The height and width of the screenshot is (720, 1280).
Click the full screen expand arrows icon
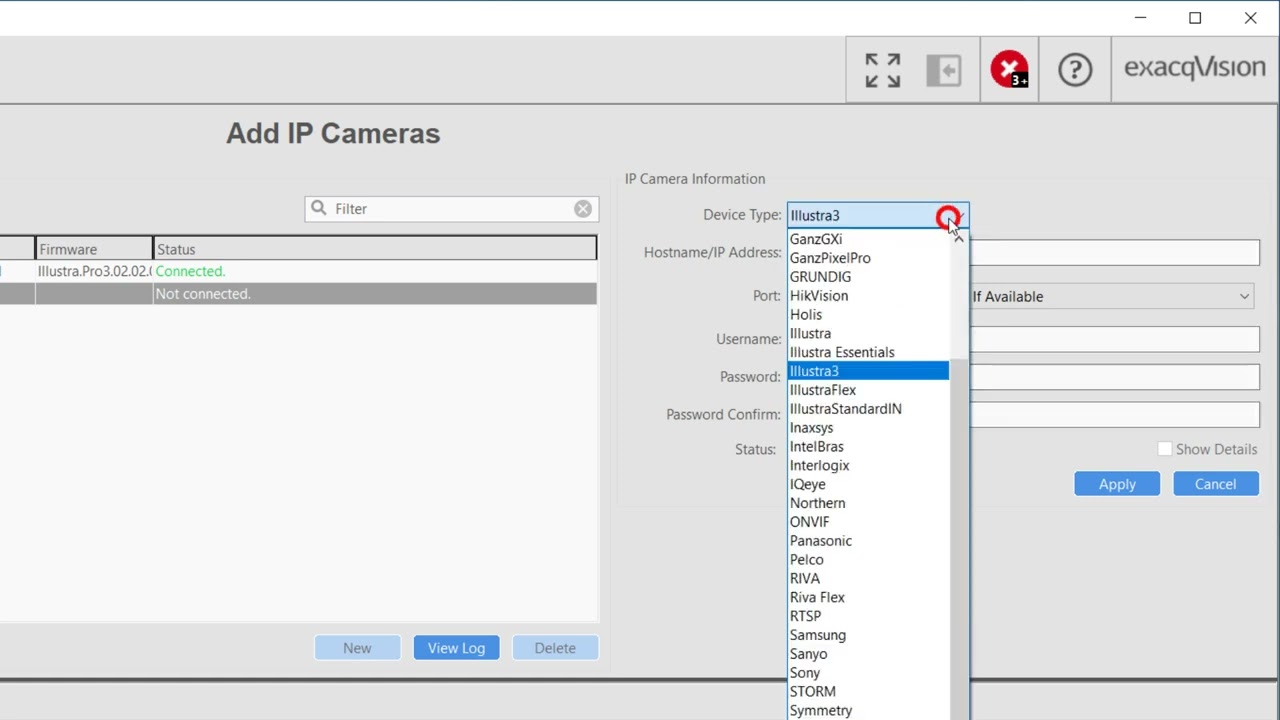[x=882, y=70]
